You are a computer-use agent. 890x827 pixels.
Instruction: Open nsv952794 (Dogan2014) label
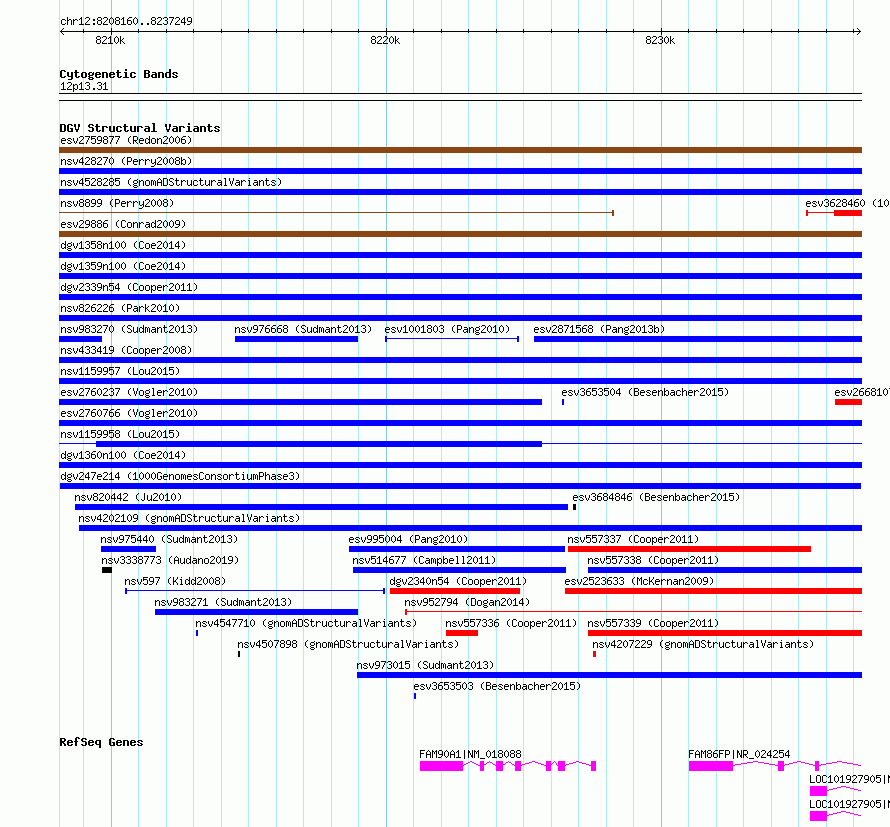click(x=467, y=602)
